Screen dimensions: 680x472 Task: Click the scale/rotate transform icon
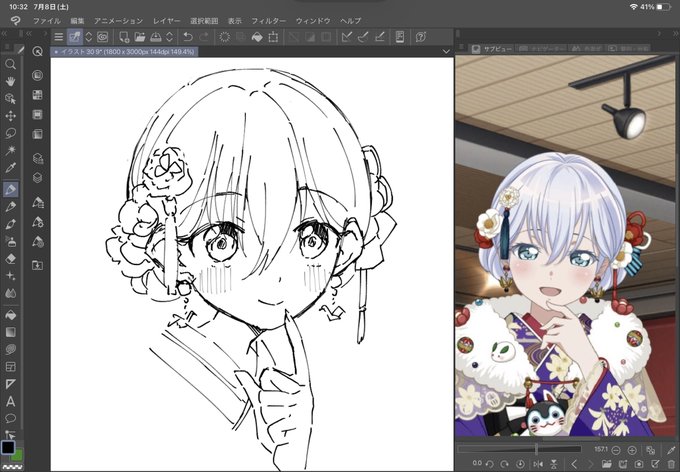273,37
